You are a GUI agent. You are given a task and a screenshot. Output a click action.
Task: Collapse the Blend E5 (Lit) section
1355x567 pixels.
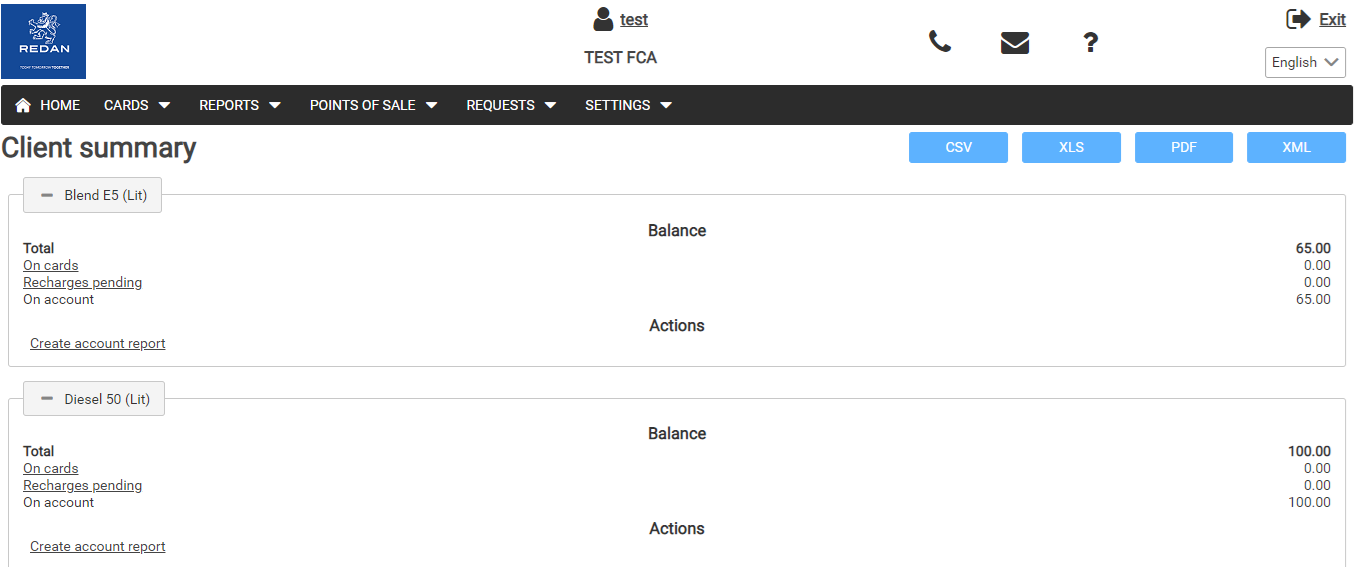pos(92,195)
